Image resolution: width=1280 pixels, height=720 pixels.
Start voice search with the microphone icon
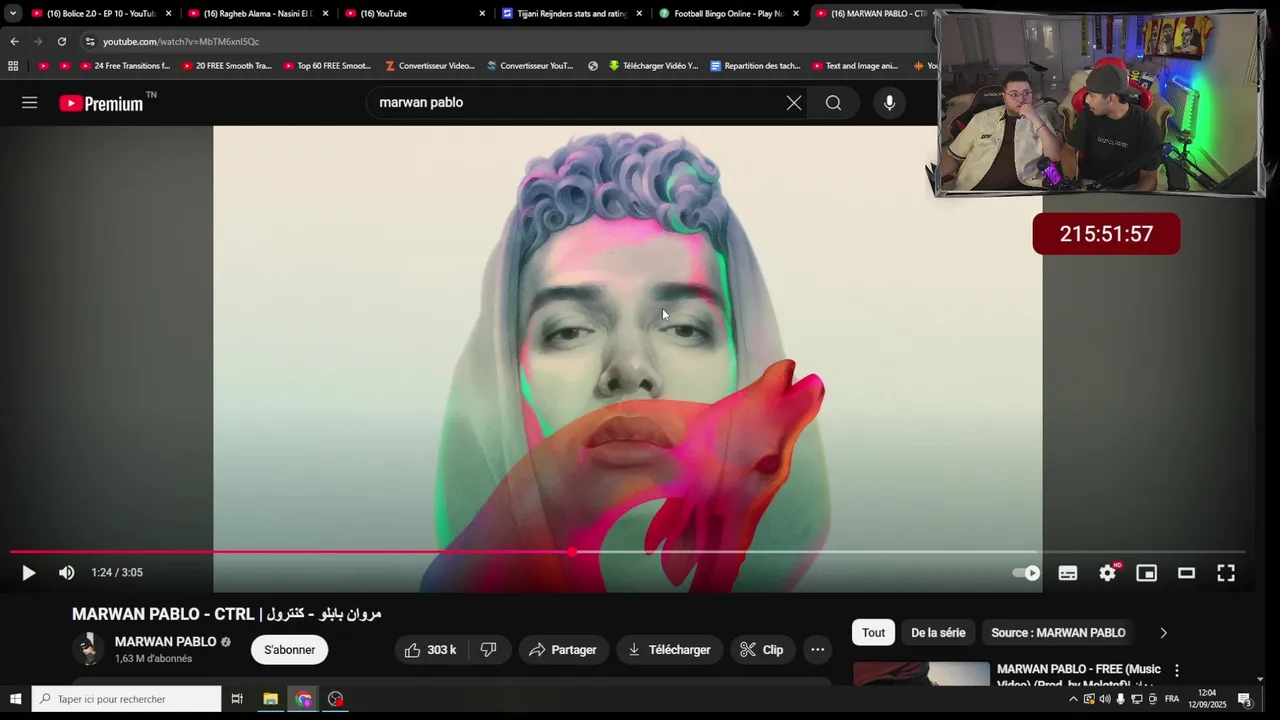(x=889, y=102)
